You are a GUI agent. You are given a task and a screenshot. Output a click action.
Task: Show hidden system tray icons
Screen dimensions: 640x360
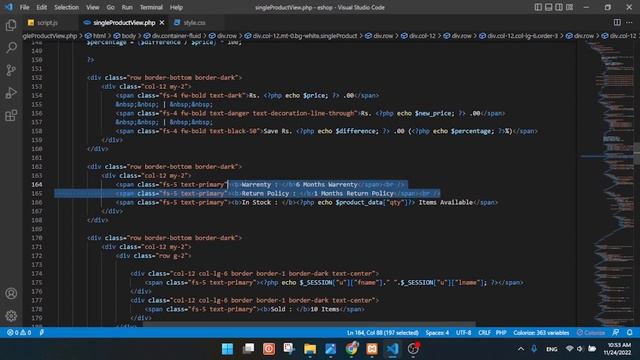(x=521, y=349)
